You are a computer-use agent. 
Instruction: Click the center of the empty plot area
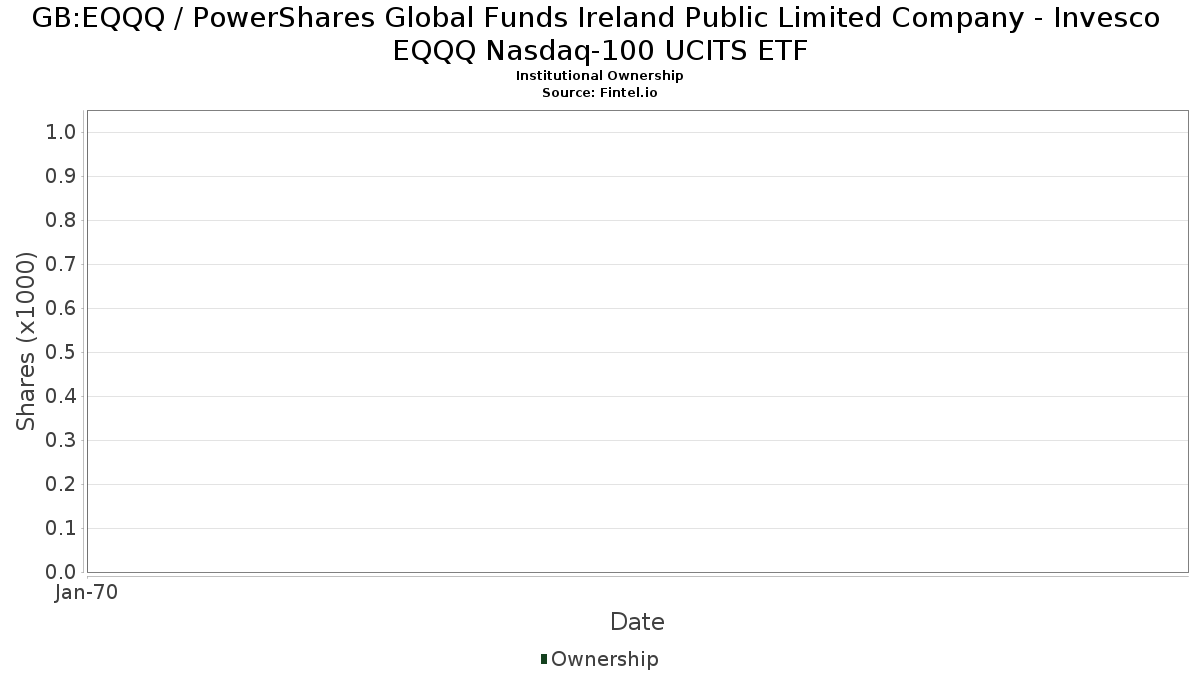[x=637, y=341]
